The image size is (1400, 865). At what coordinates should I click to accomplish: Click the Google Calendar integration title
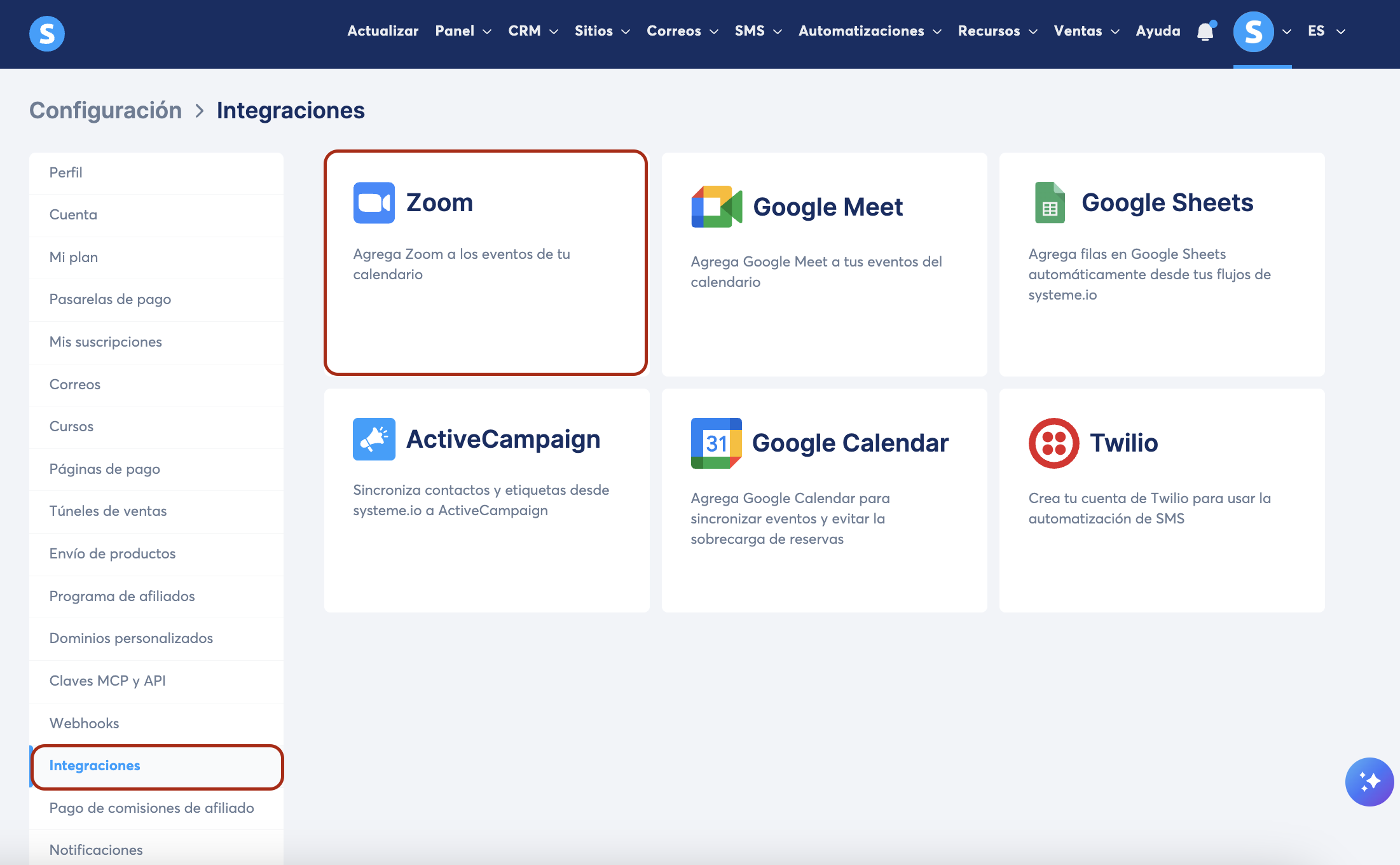pyautogui.click(x=850, y=443)
